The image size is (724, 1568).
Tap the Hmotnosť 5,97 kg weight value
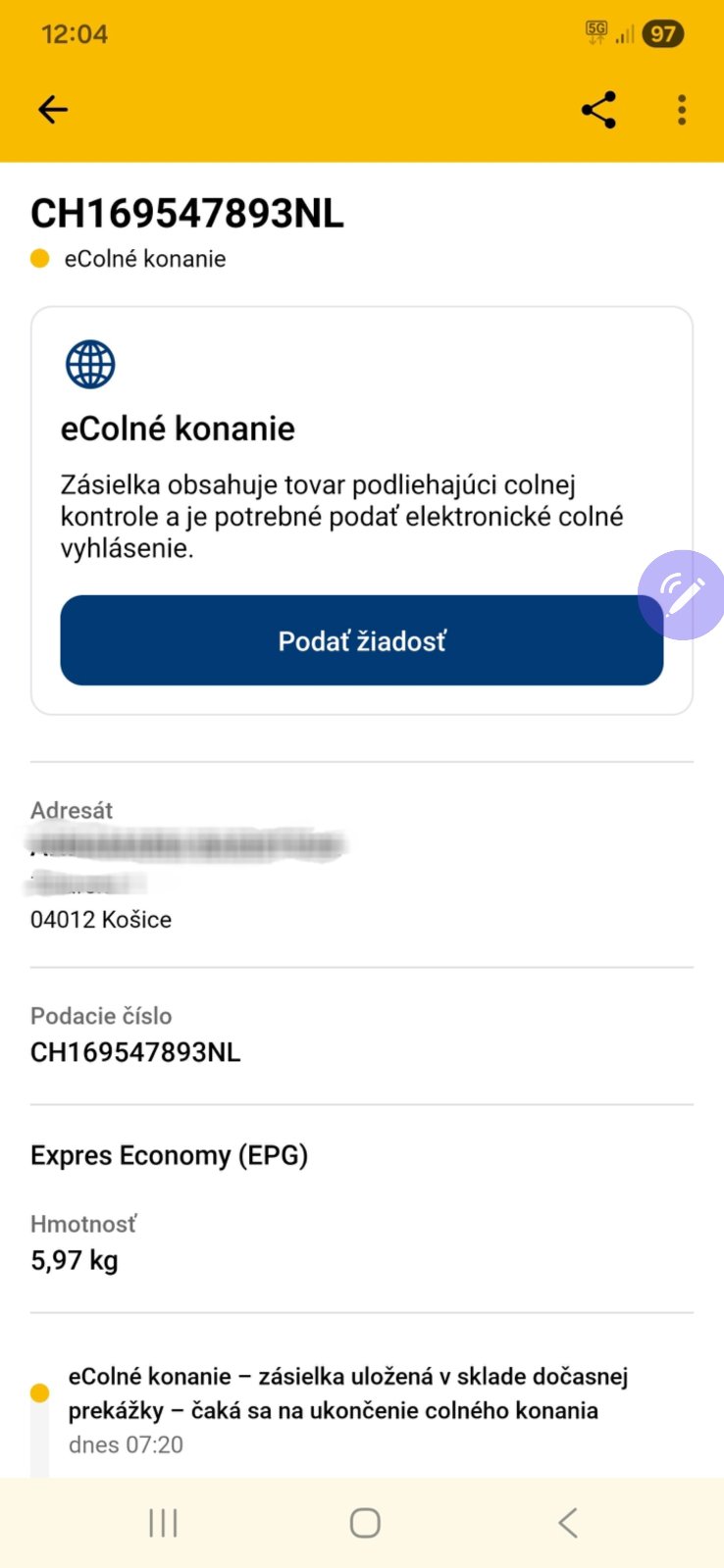tap(75, 1260)
